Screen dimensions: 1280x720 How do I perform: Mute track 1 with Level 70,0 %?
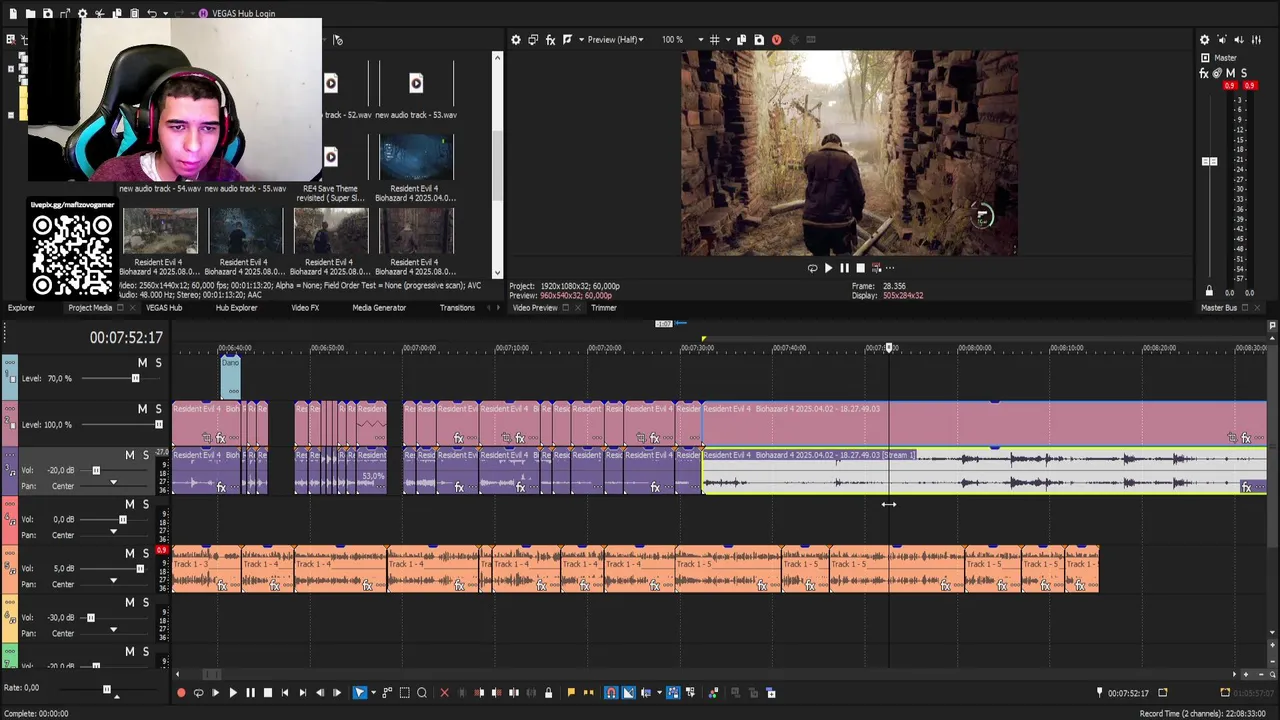[142, 363]
